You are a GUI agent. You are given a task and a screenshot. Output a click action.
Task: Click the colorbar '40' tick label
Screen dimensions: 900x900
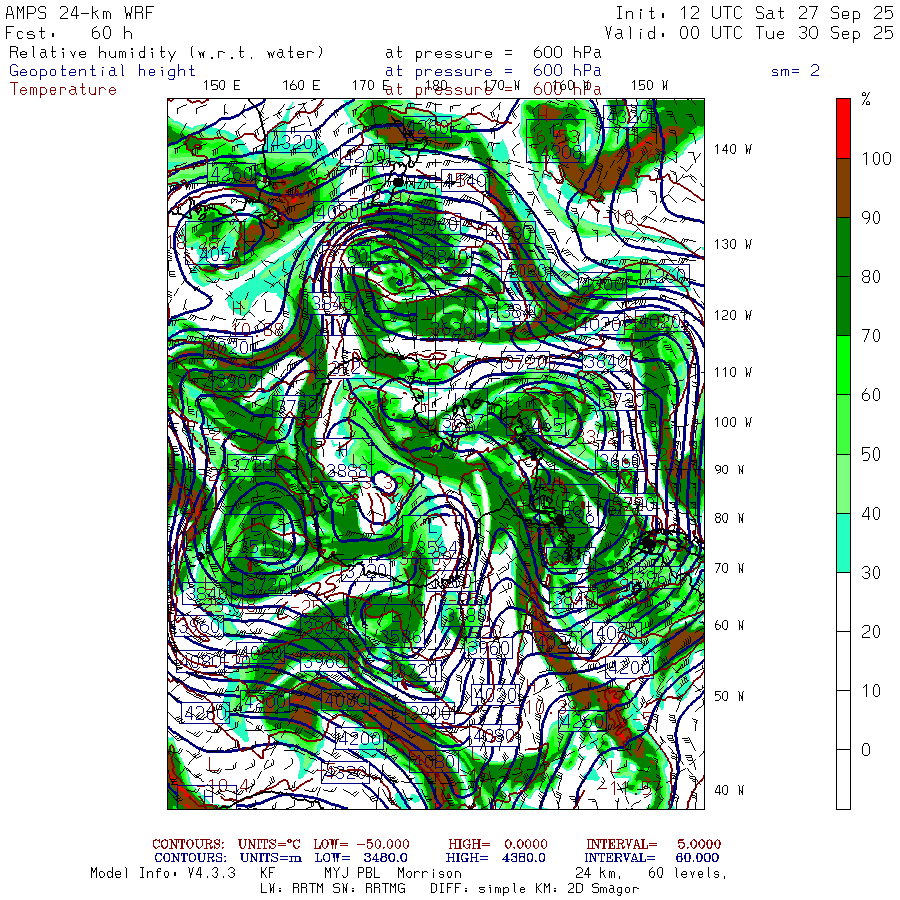click(871, 514)
